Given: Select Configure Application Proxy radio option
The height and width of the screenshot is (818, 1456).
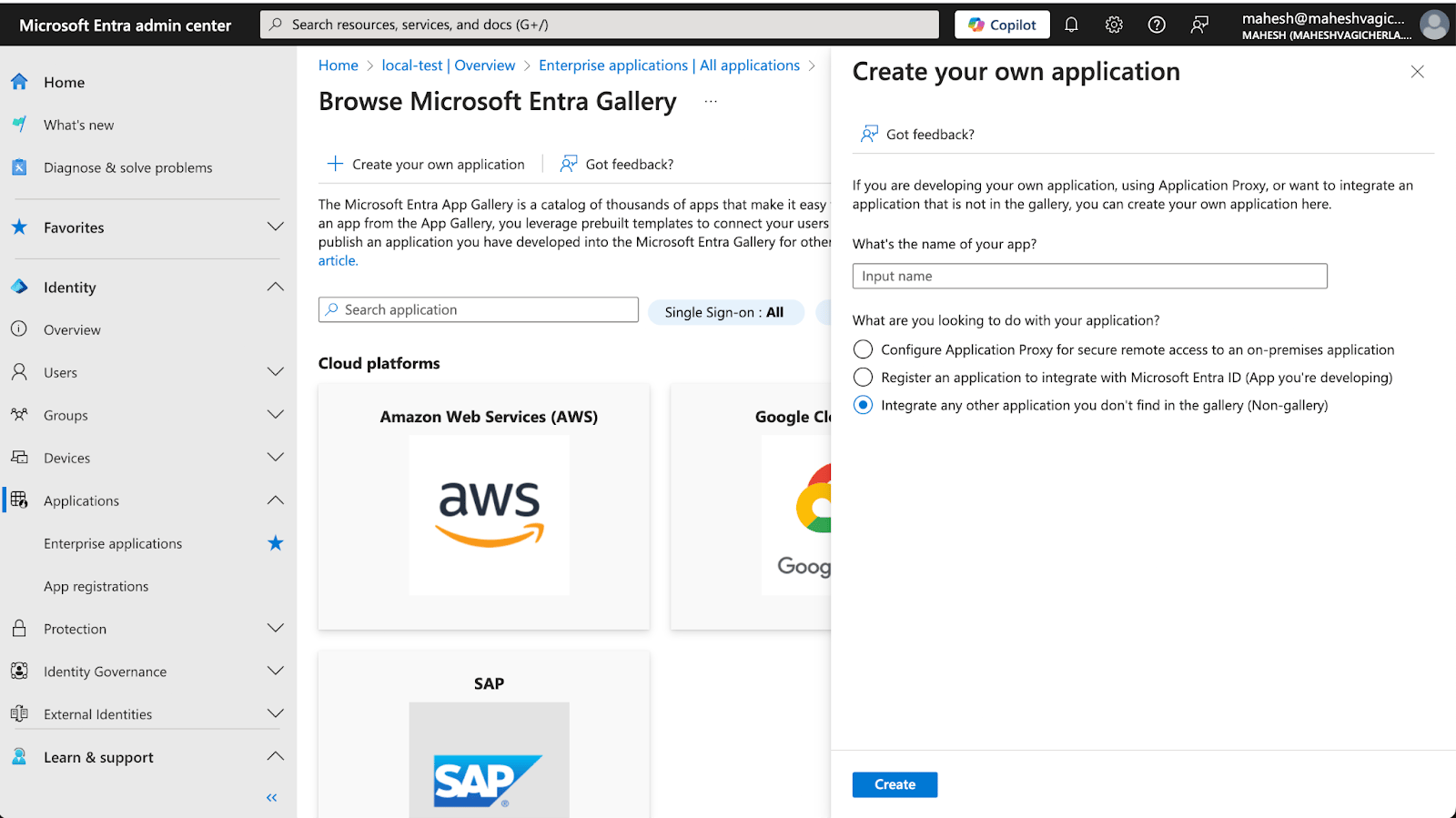Looking at the screenshot, I should click(863, 349).
